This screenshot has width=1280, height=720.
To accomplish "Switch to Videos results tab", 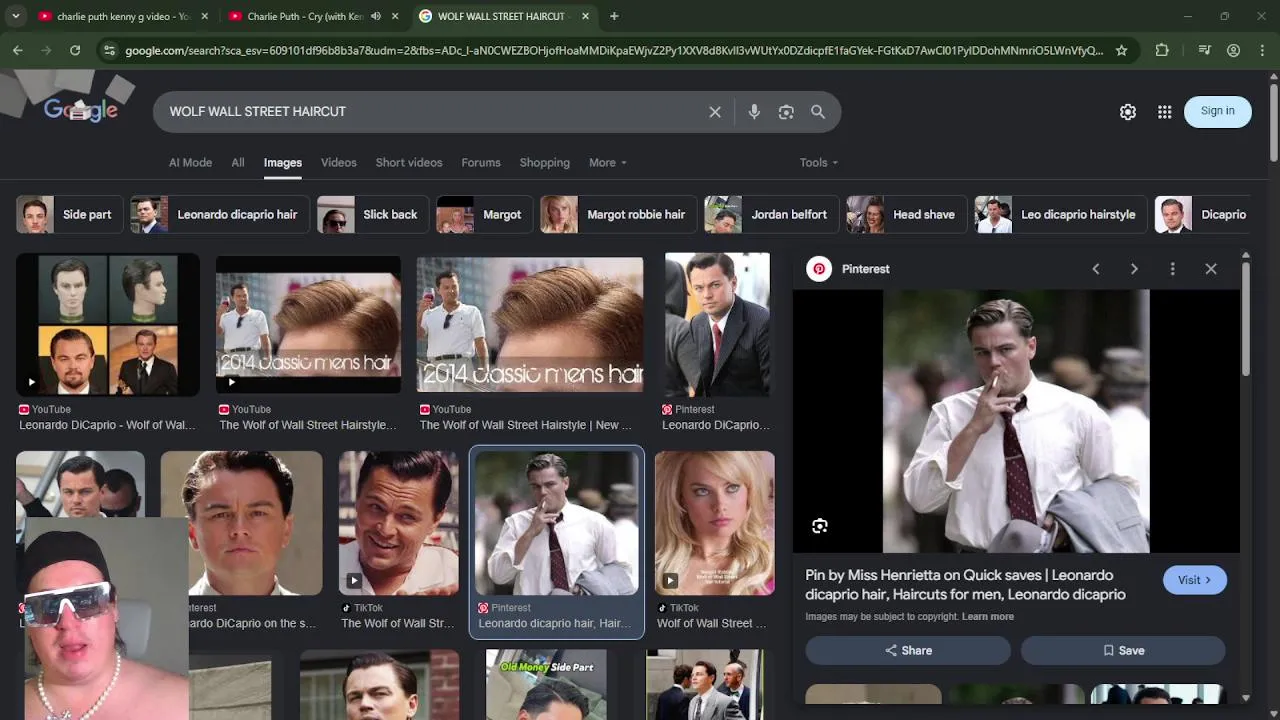I will [x=339, y=162].
